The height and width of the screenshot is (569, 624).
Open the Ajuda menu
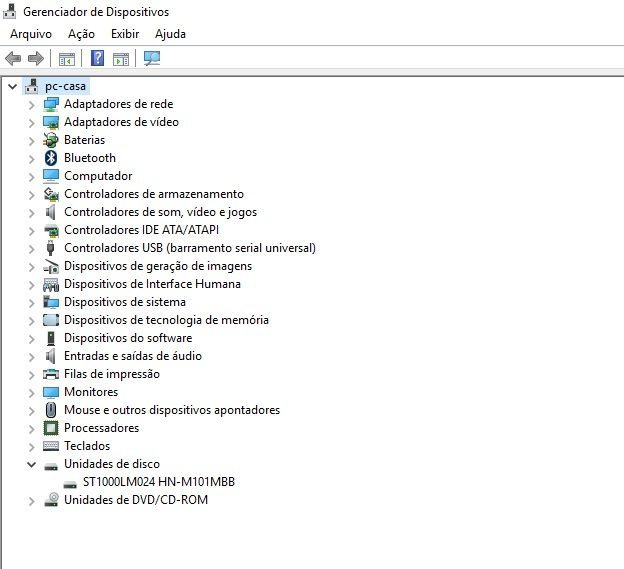pyautogui.click(x=170, y=34)
